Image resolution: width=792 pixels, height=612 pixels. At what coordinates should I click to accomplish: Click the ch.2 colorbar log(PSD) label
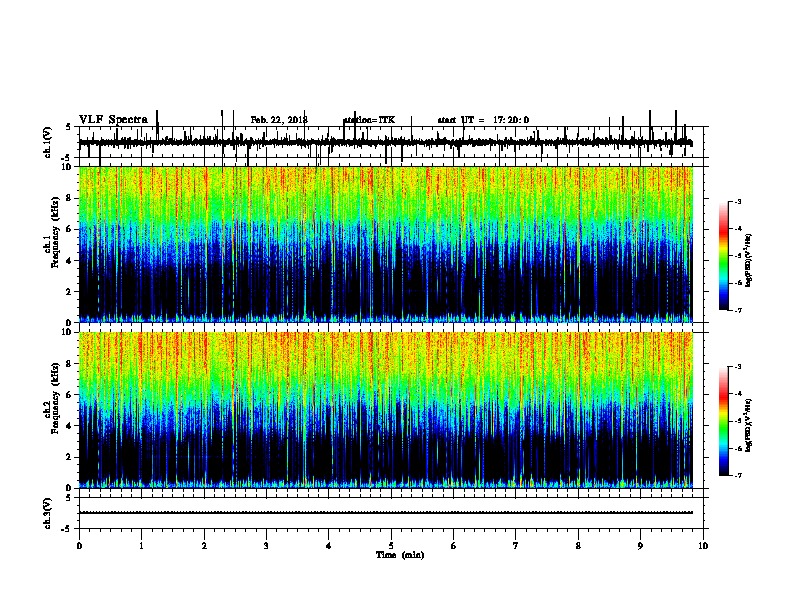(748, 425)
